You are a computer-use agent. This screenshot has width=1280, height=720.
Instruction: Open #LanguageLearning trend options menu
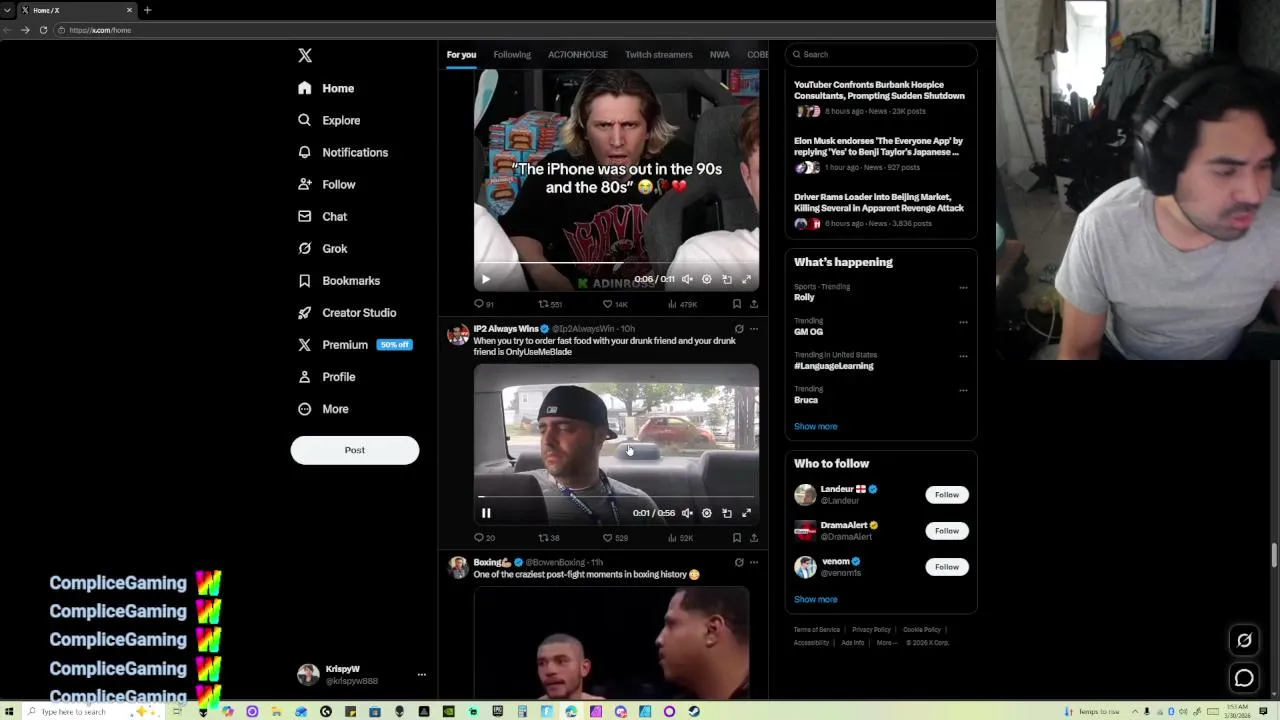(963, 356)
